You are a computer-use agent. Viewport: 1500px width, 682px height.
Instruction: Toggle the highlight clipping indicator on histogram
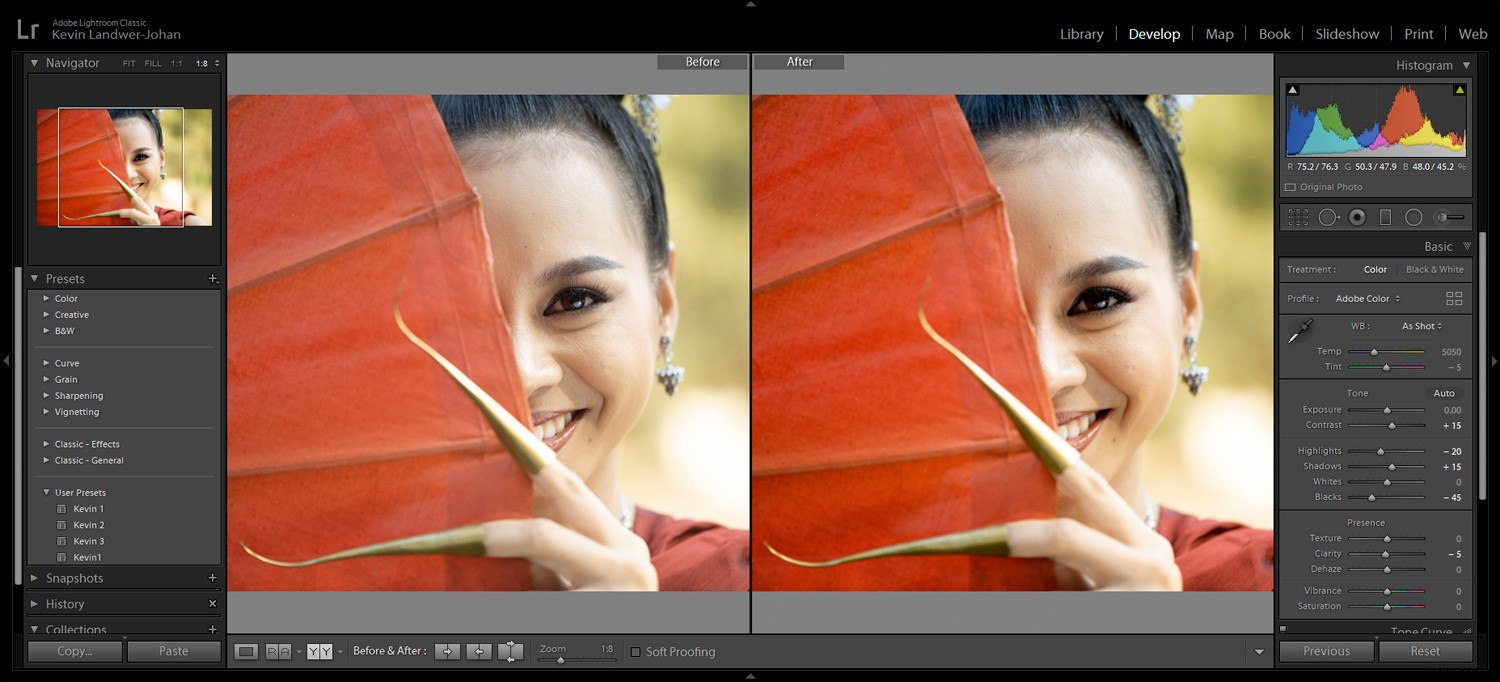point(1459,91)
